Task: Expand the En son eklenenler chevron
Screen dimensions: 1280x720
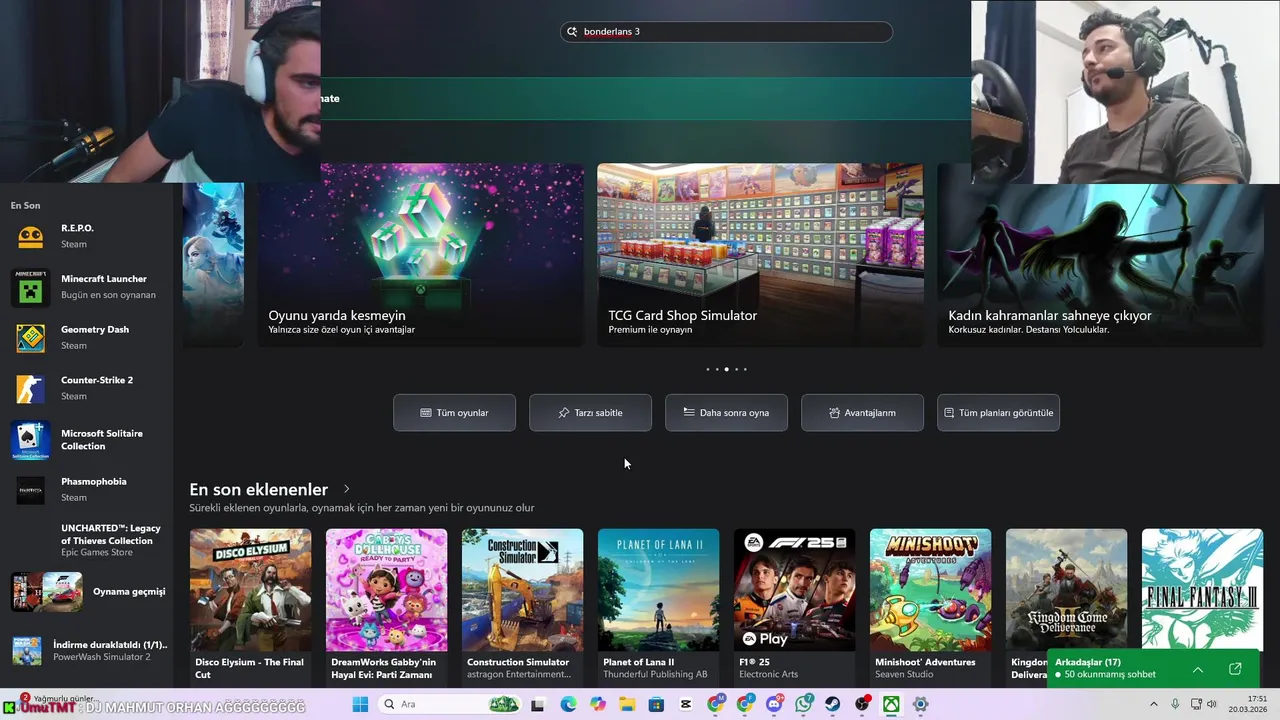Action: click(x=347, y=489)
